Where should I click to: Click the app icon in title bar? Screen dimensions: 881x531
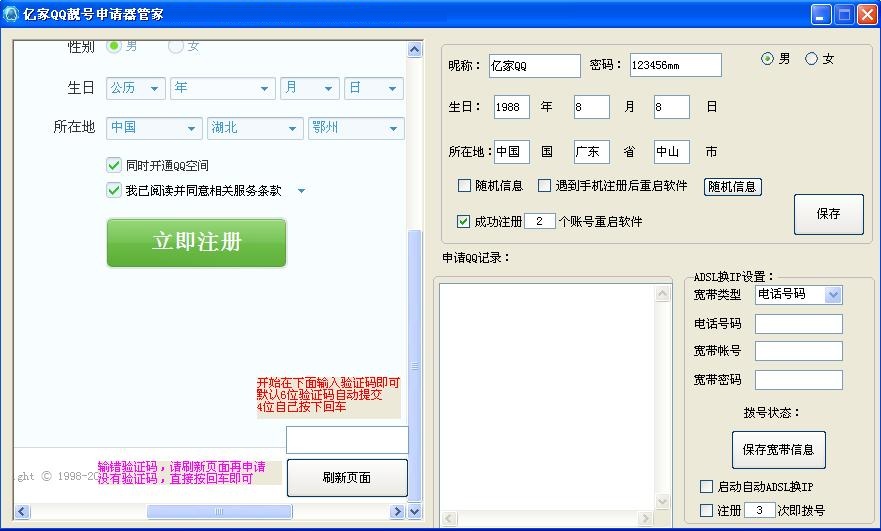(11, 14)
